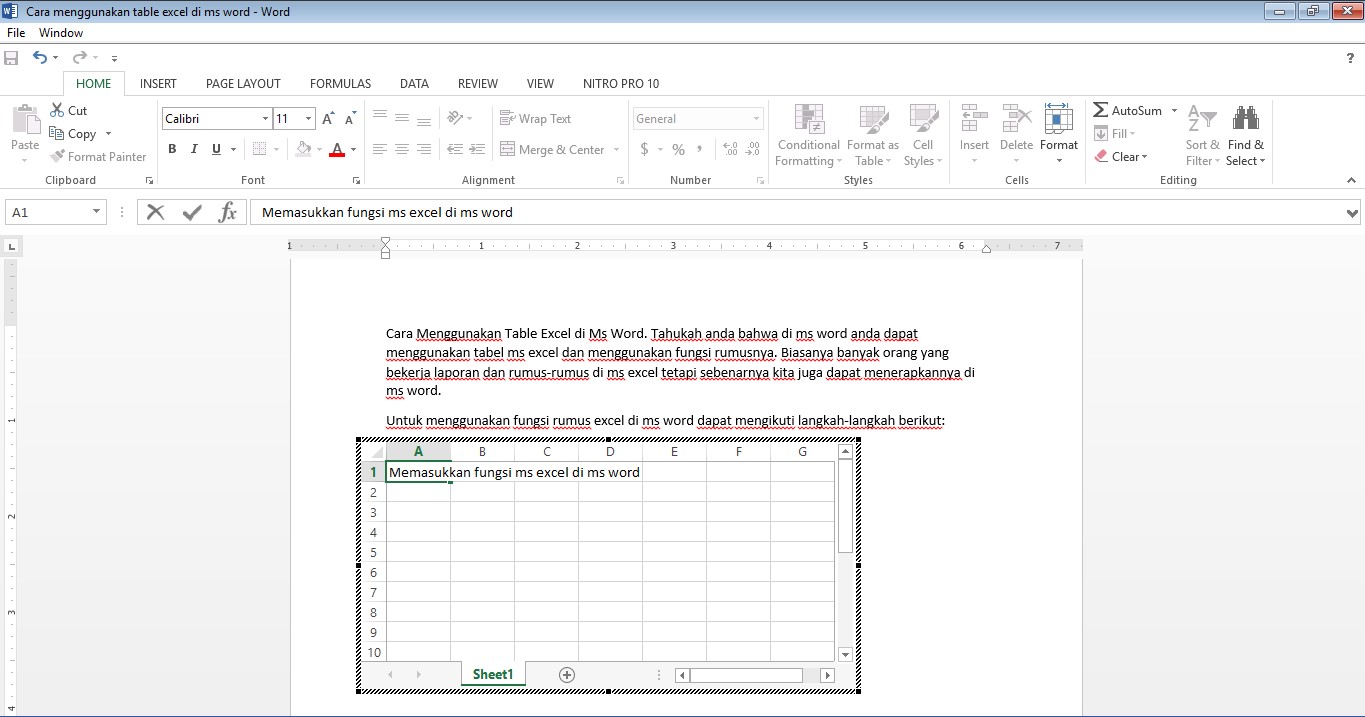
Task: Toggle Underline formatting
Action: 216,149
